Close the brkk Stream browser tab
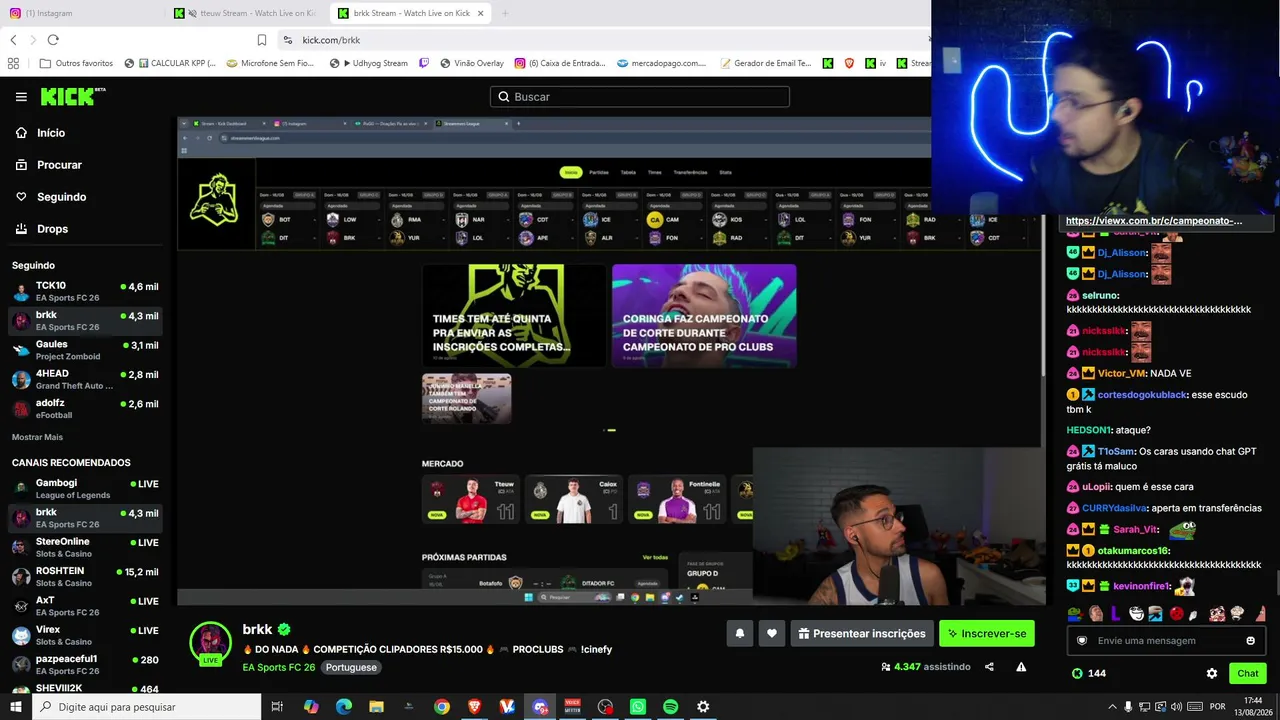The image size is (1280, 720). [x=481, y=13]
